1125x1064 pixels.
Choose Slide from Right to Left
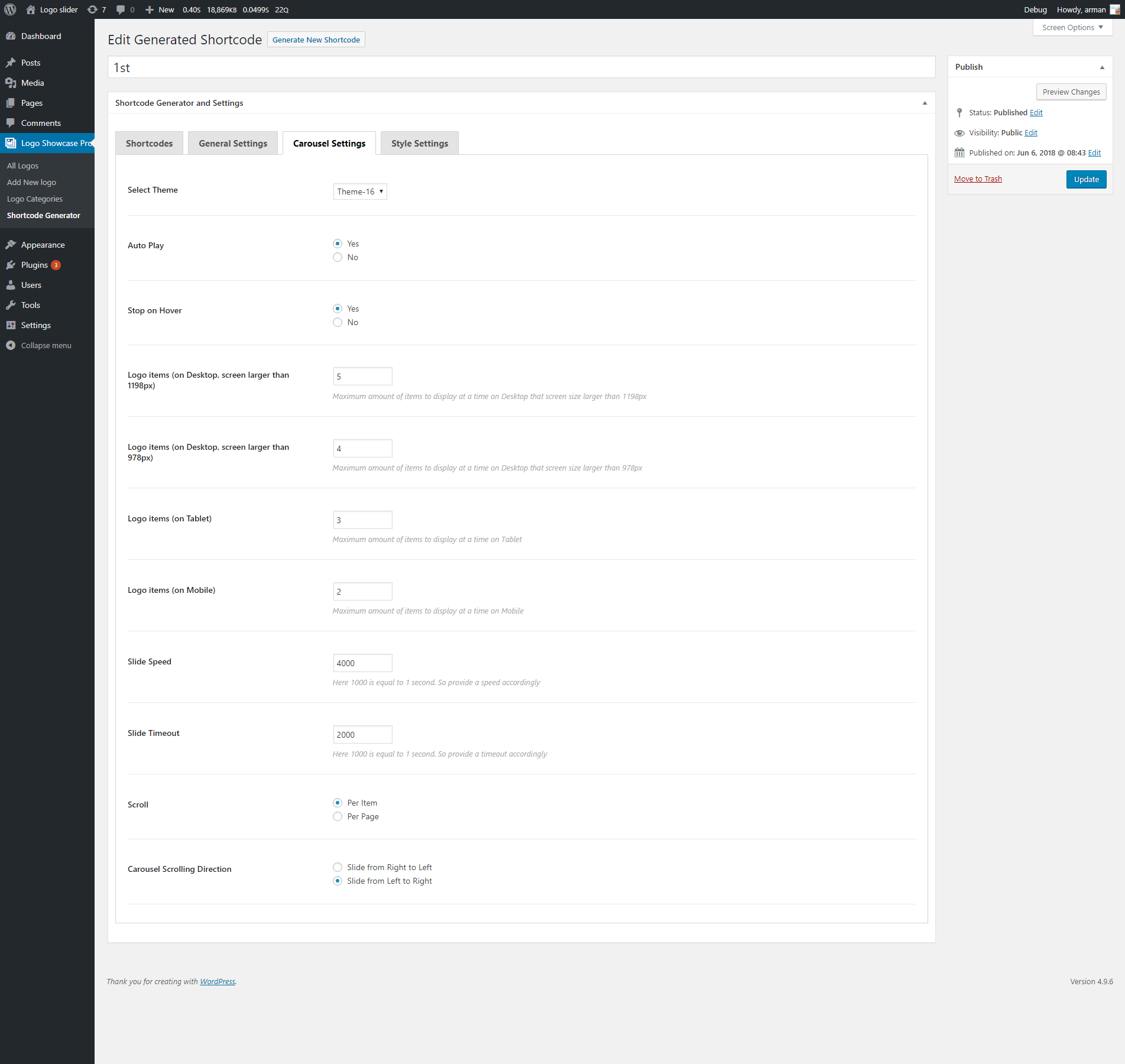tap(338, 867)
